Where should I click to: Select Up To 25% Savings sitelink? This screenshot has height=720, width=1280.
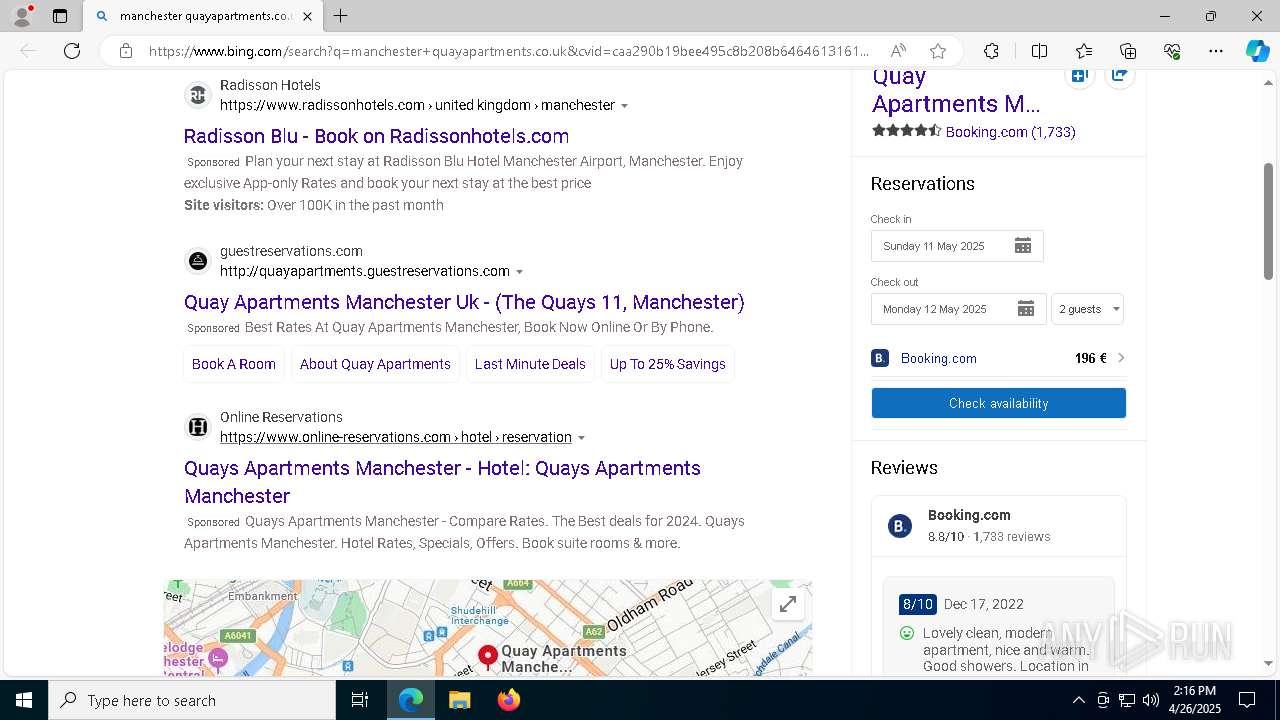click(668, 364)
